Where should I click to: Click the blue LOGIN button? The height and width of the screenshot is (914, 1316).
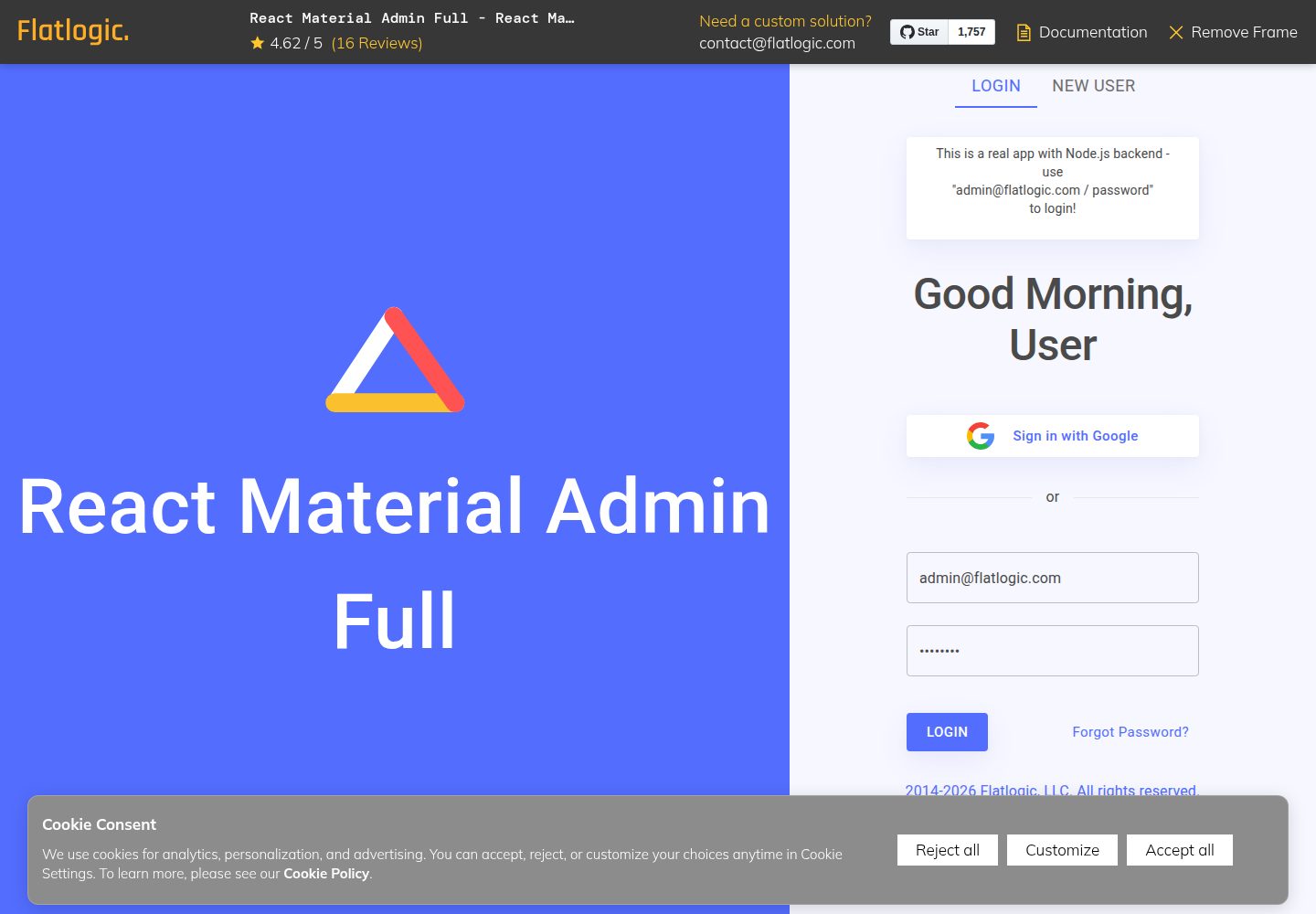click(947, 732)
